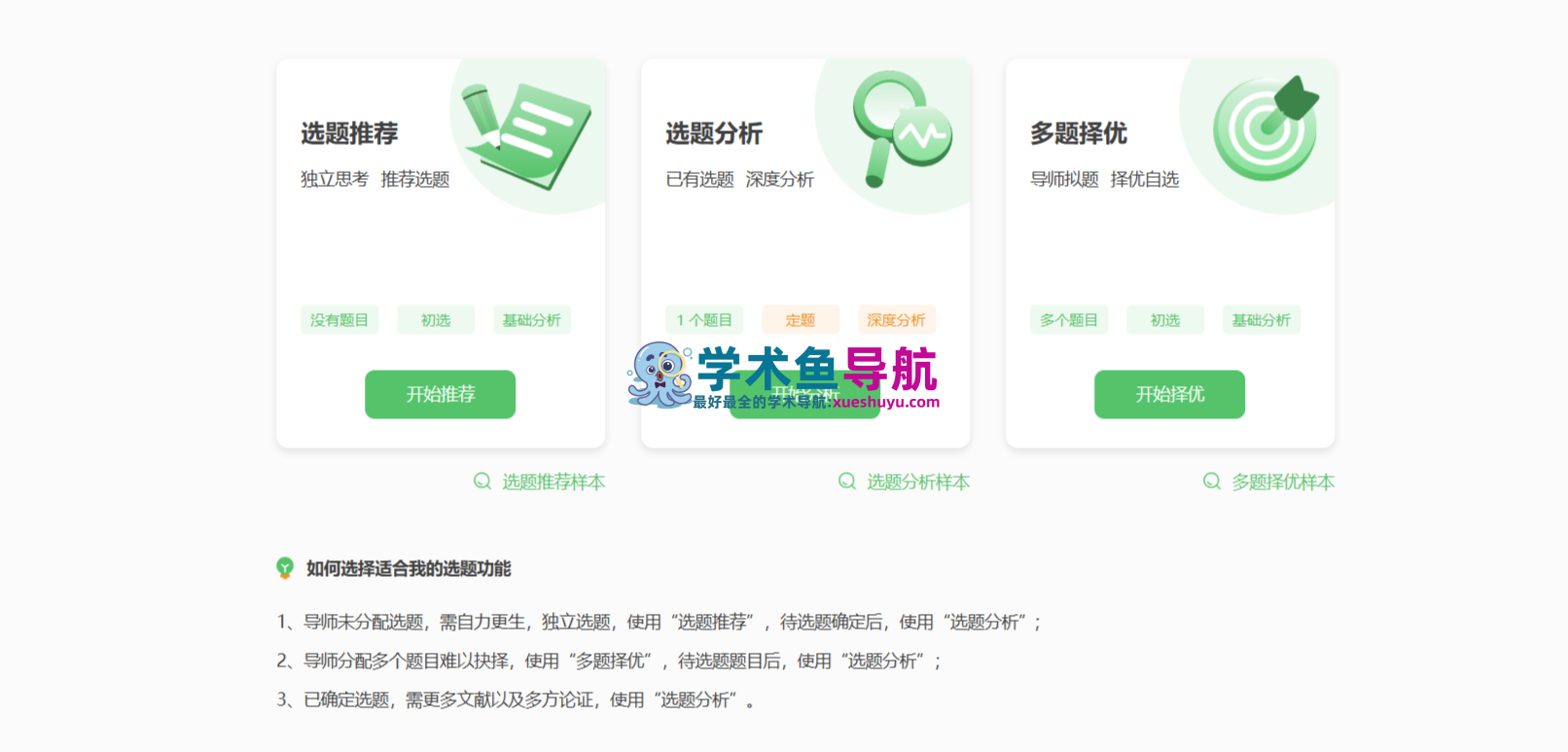1568x752 pixels.
Task: Click the search icon beside 多题择优样本
Action: (x=1211, y=482)
